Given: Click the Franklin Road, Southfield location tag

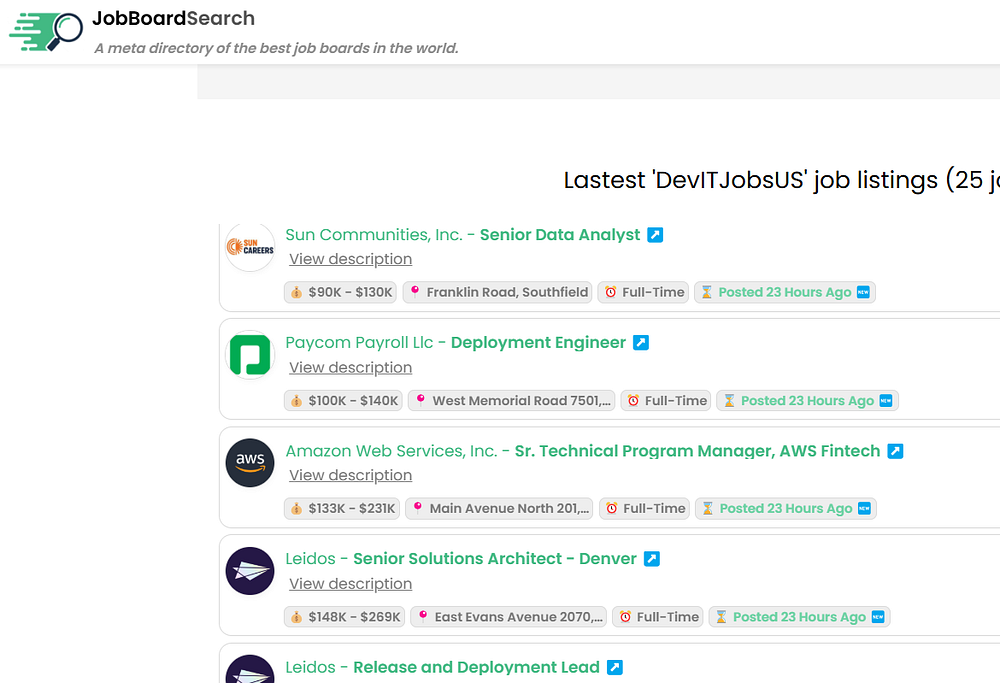Looking at the screenshot, I should pyautogui.click(x=498, y=292).
